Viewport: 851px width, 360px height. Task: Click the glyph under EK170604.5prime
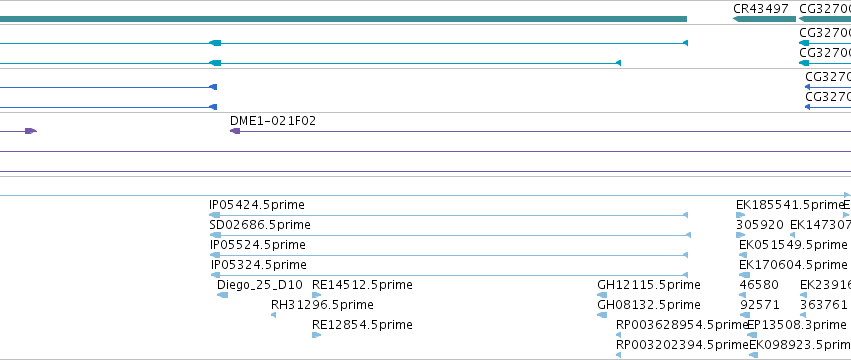pos(745,275)
